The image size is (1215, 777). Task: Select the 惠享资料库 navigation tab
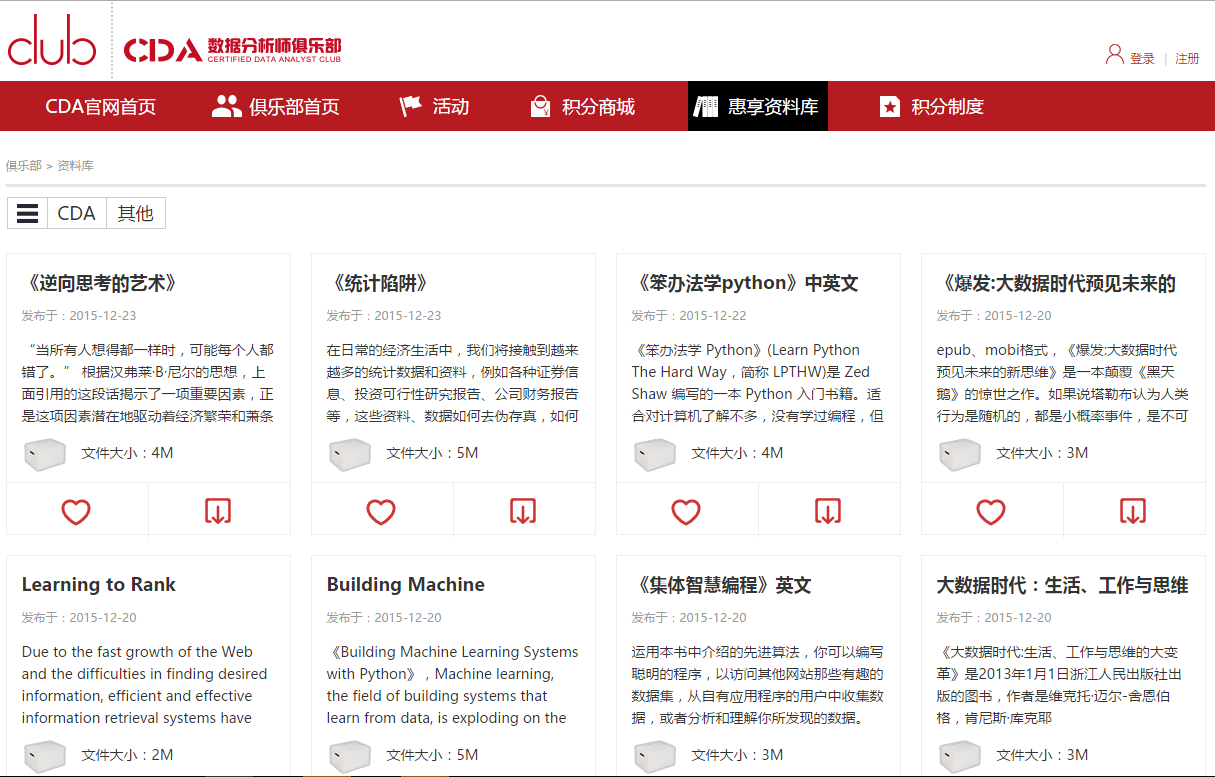coord(757,106)
